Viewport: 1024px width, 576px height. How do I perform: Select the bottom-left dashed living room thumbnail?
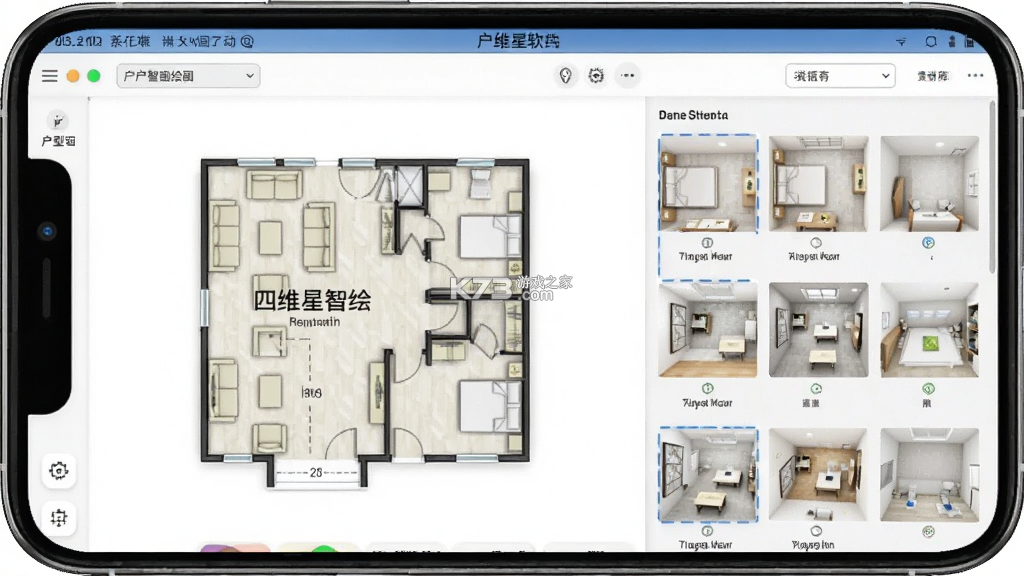click(709, 475)
